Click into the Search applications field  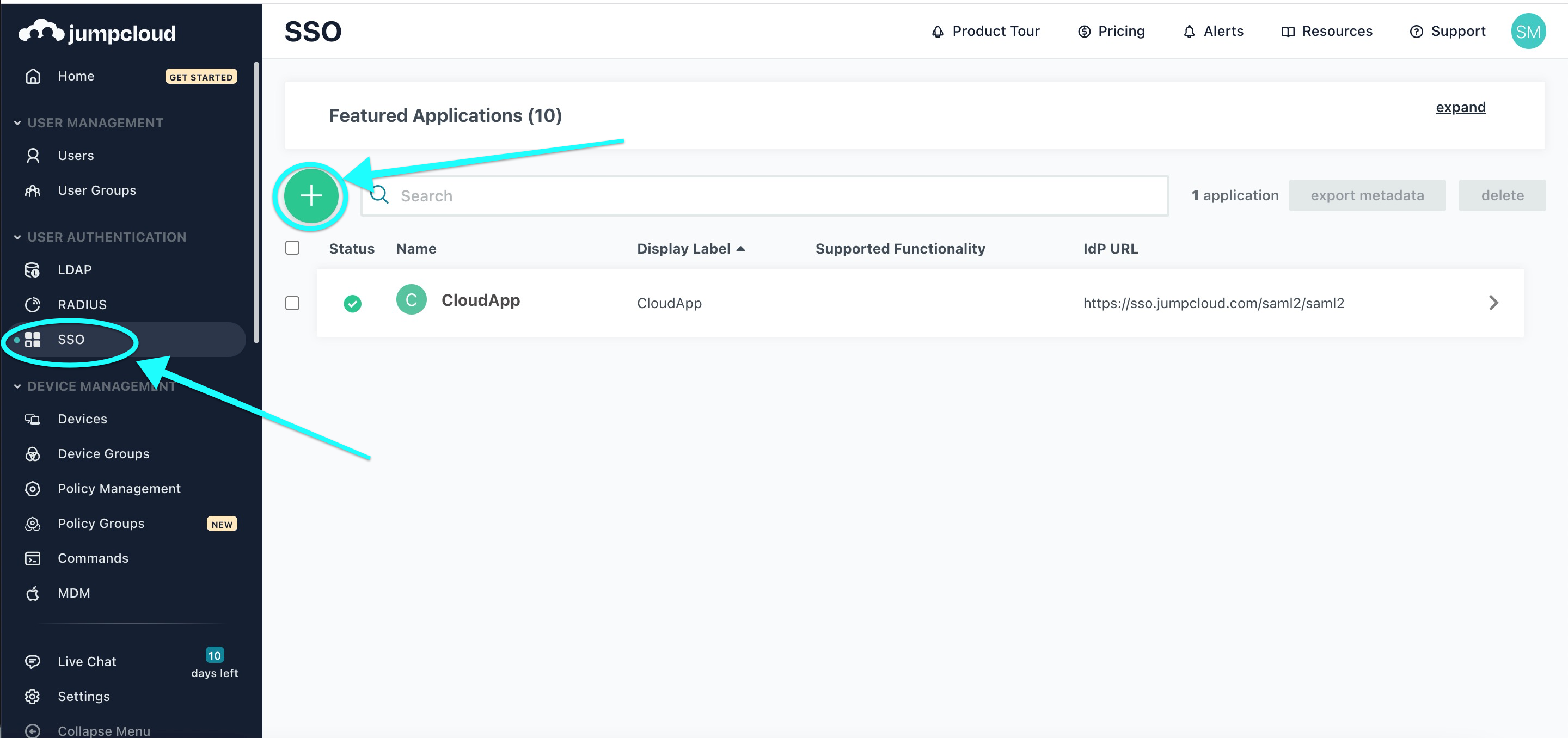point(764,196)
